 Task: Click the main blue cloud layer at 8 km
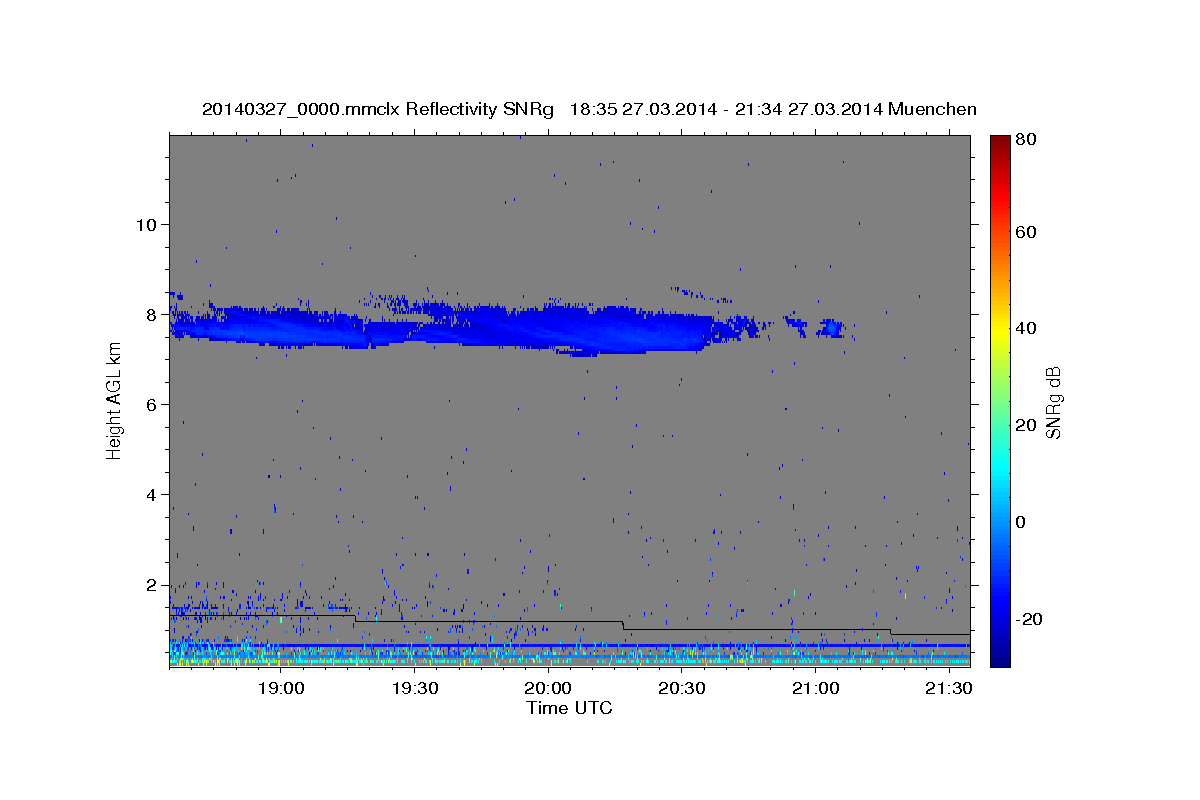(x=450, y=327)
